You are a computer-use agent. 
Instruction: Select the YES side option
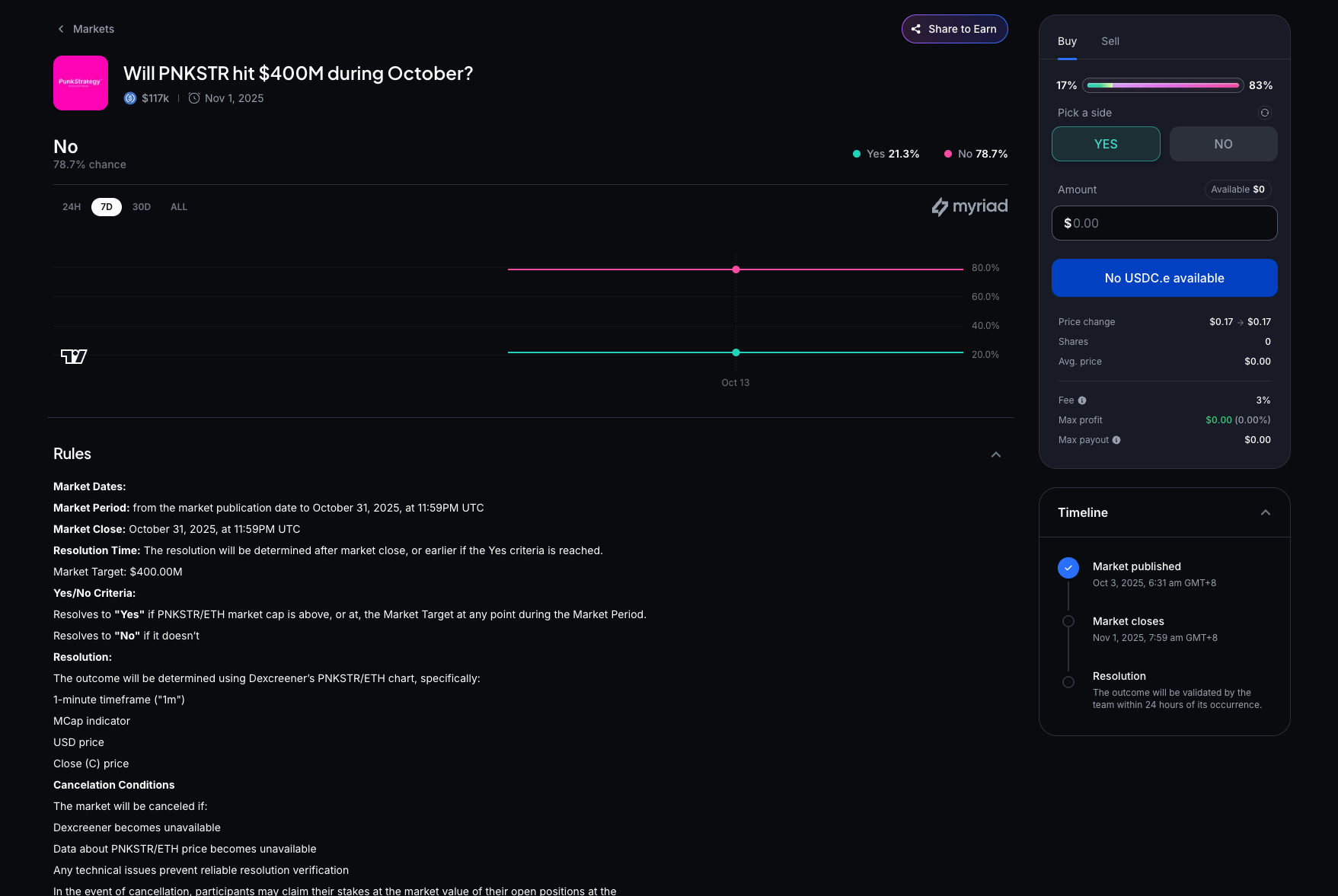coord(1106,144)
